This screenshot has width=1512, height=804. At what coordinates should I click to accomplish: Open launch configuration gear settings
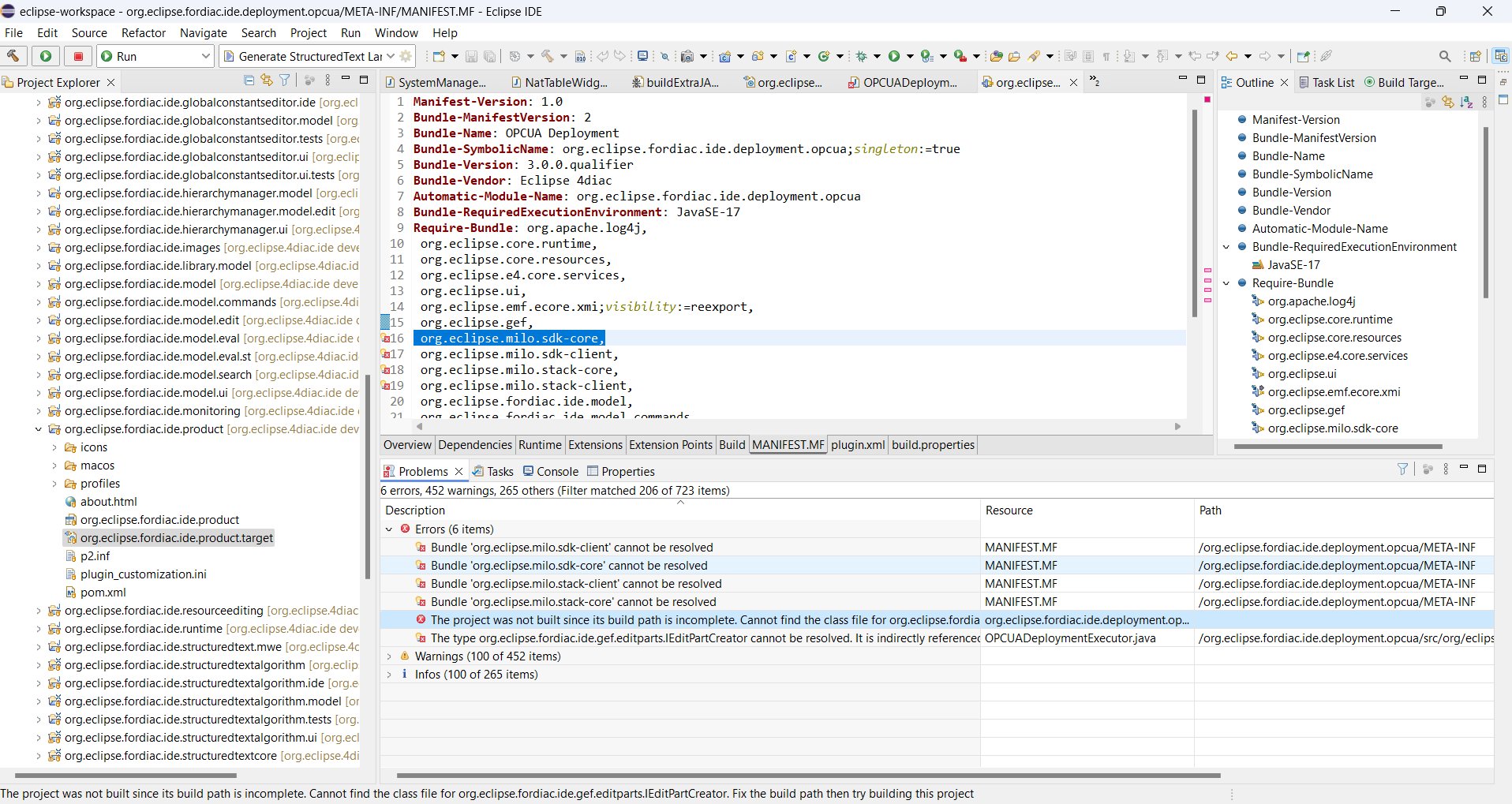pos(406,56)
